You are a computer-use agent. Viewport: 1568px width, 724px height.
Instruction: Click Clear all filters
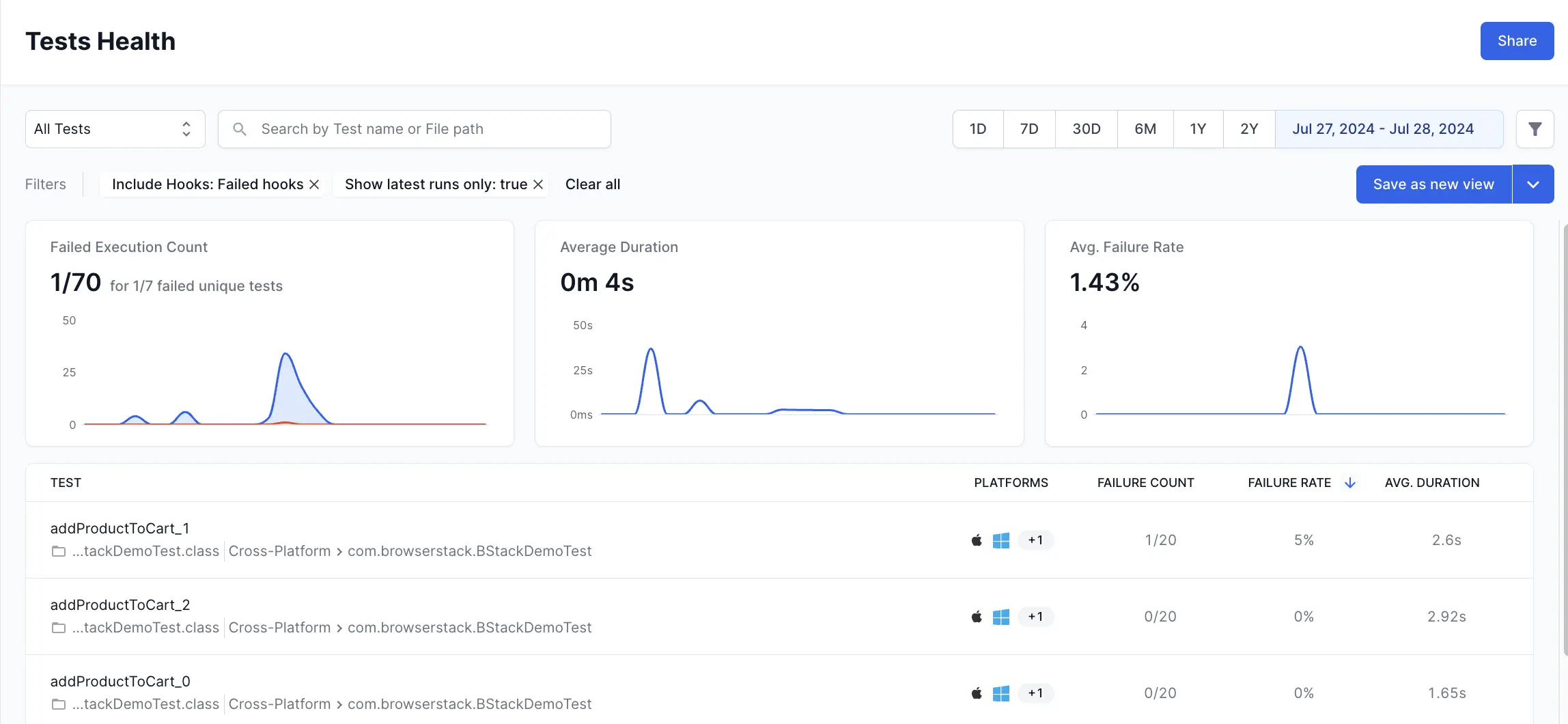(x=592, y=184)
